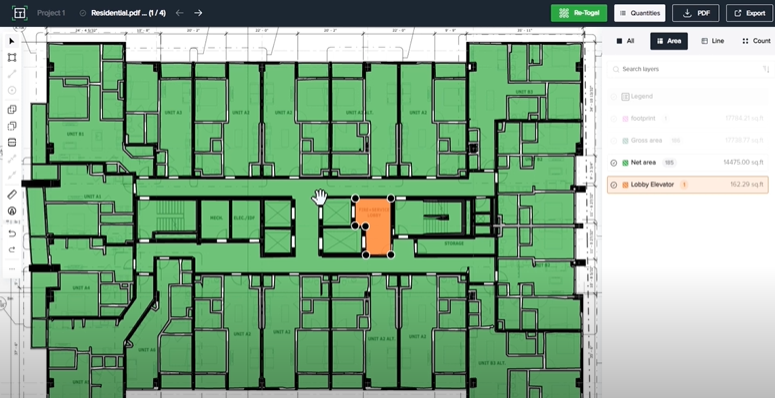The height and width of the screenshot is (398, 775).
Task: Click the 14475.00 sq.ft value
Action: [743, 162]
